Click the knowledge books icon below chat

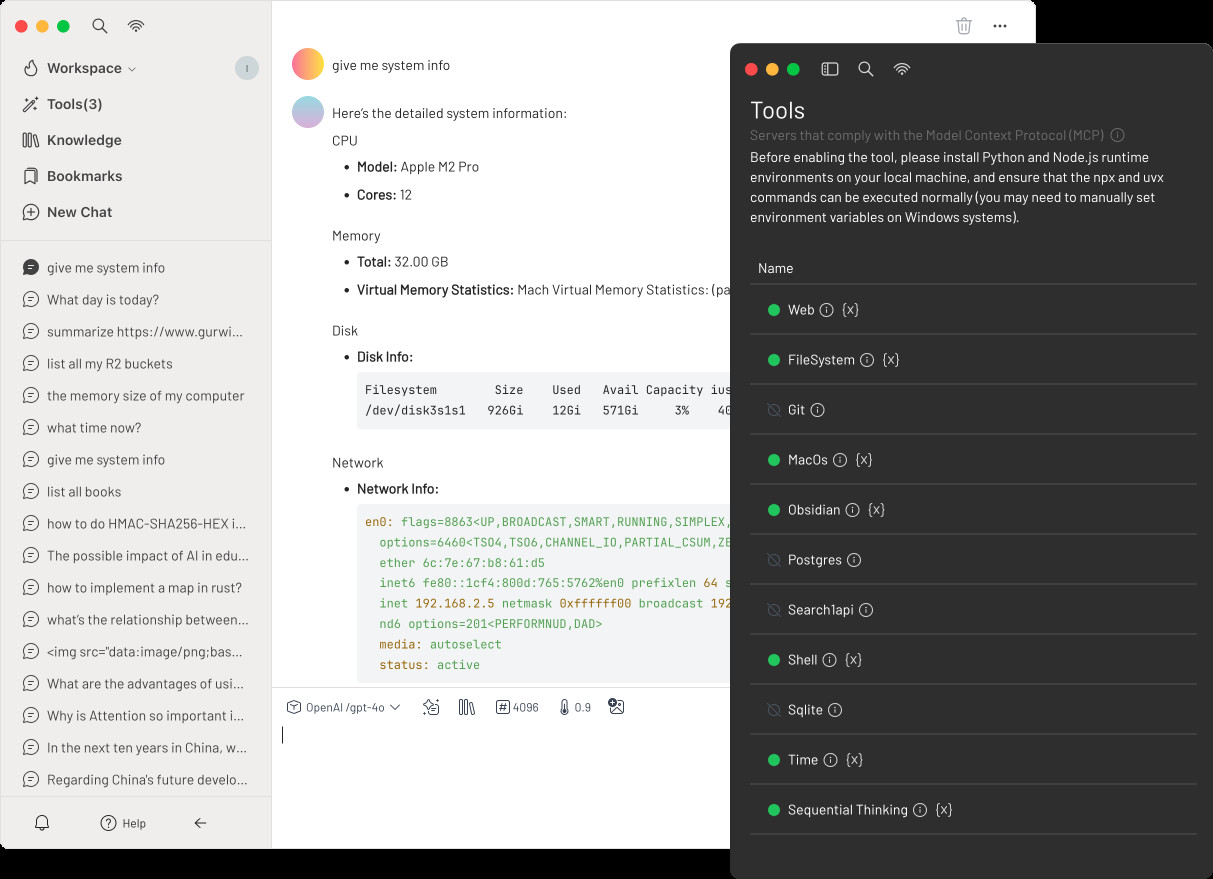click(467, 707)
